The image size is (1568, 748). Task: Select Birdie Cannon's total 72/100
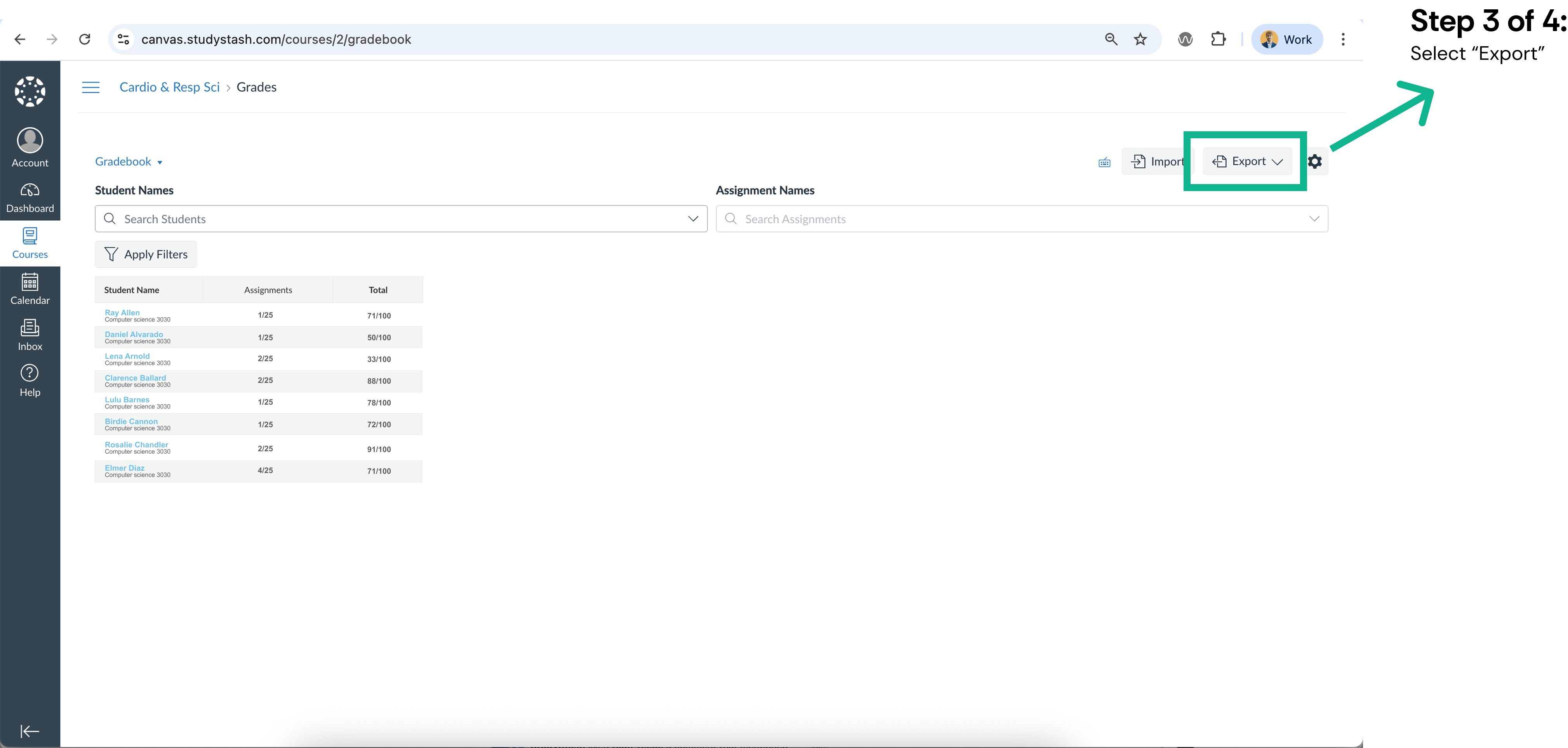point(379,425)
